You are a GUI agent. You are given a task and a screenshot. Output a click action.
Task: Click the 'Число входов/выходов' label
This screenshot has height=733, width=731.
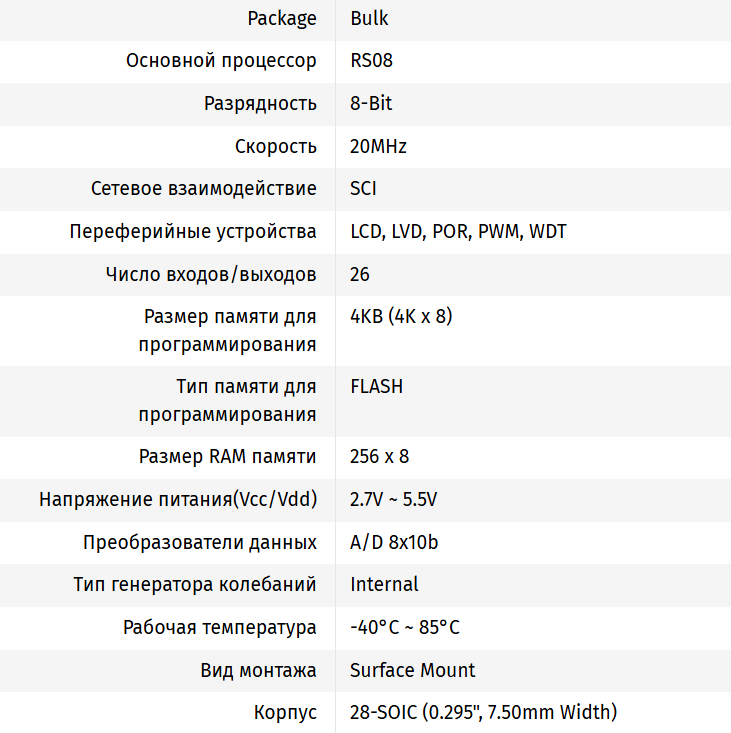tap(211, 275)
